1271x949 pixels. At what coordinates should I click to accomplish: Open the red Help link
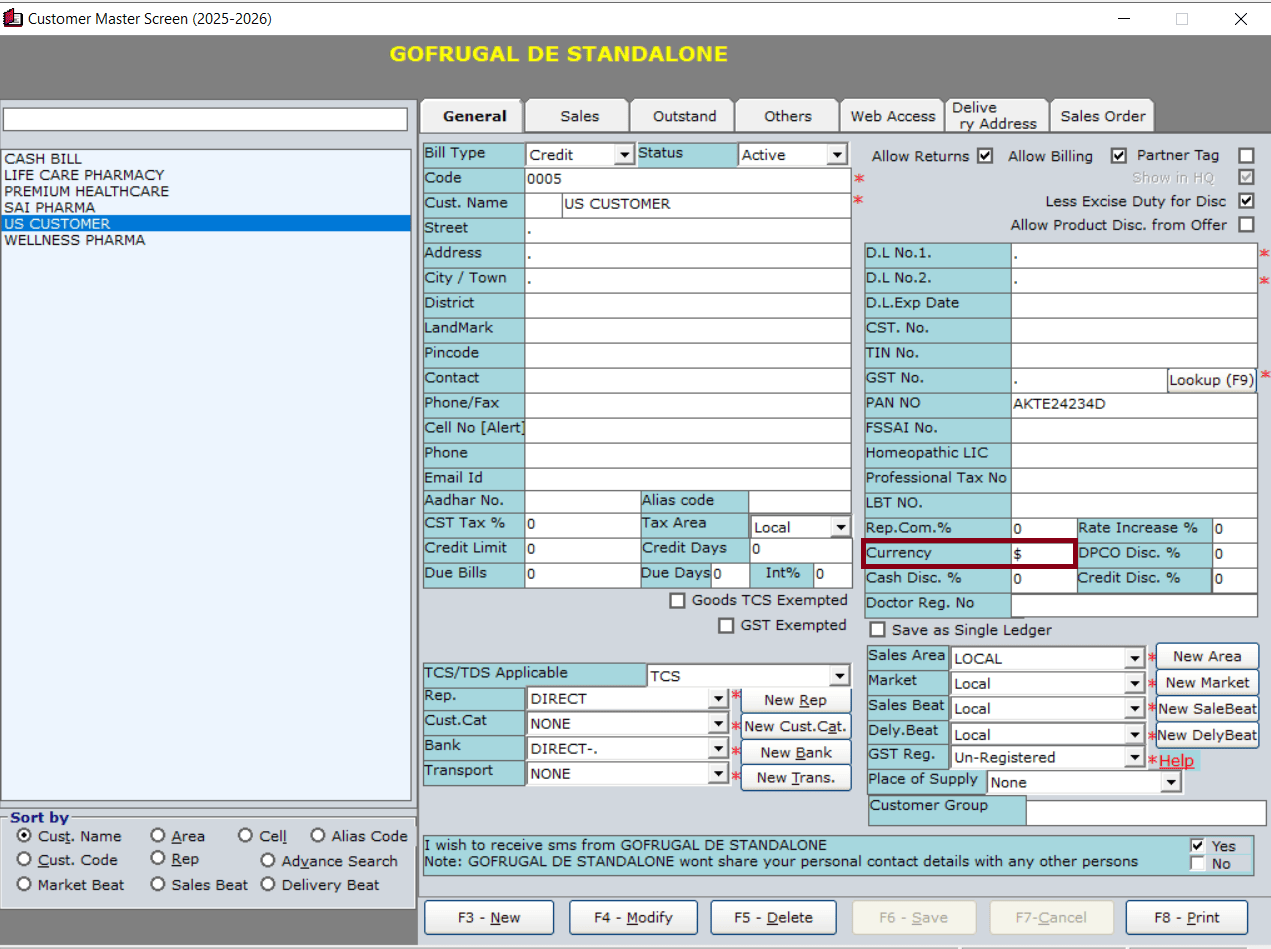[1176, 761]
